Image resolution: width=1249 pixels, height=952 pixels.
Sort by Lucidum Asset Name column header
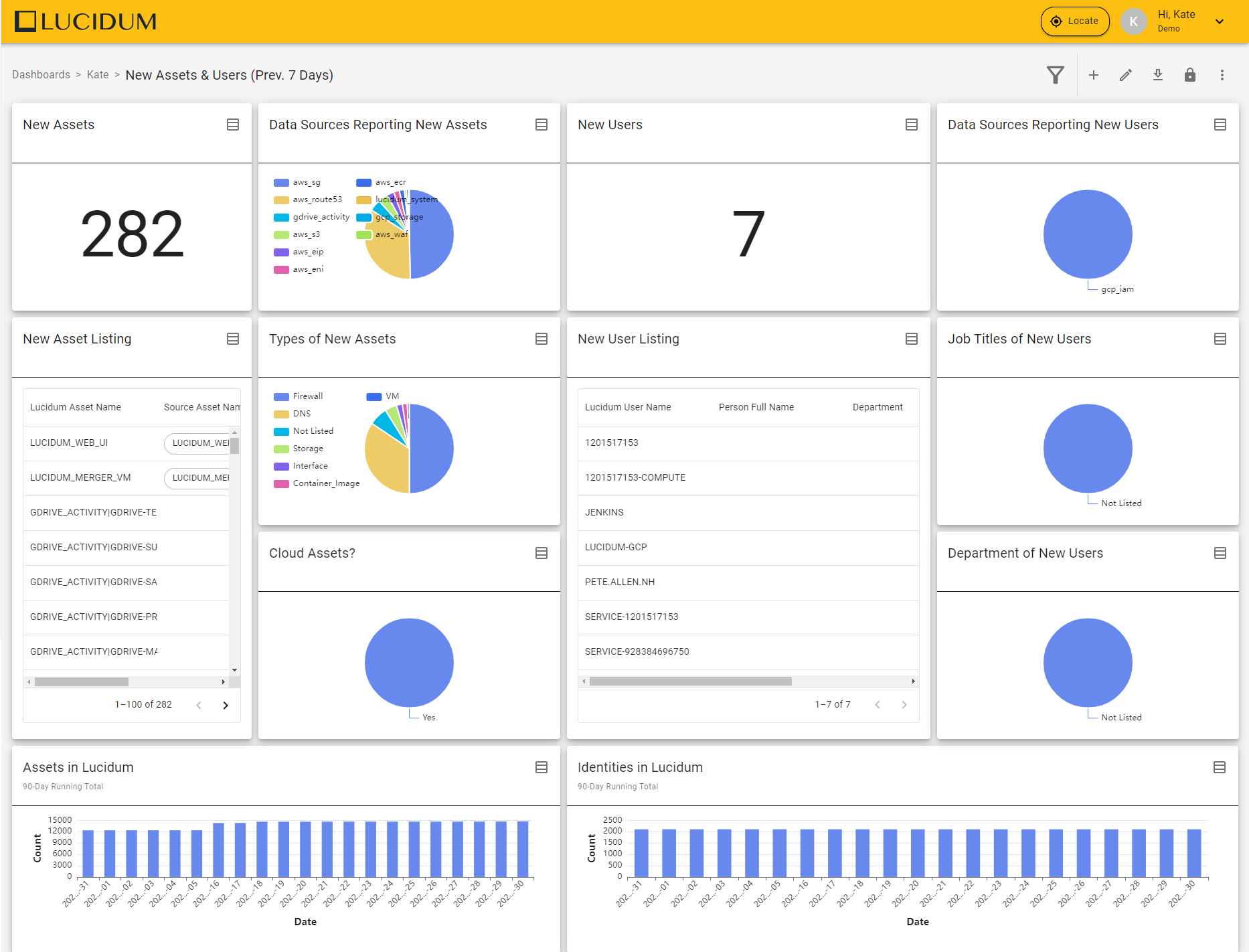coord(76,407)
